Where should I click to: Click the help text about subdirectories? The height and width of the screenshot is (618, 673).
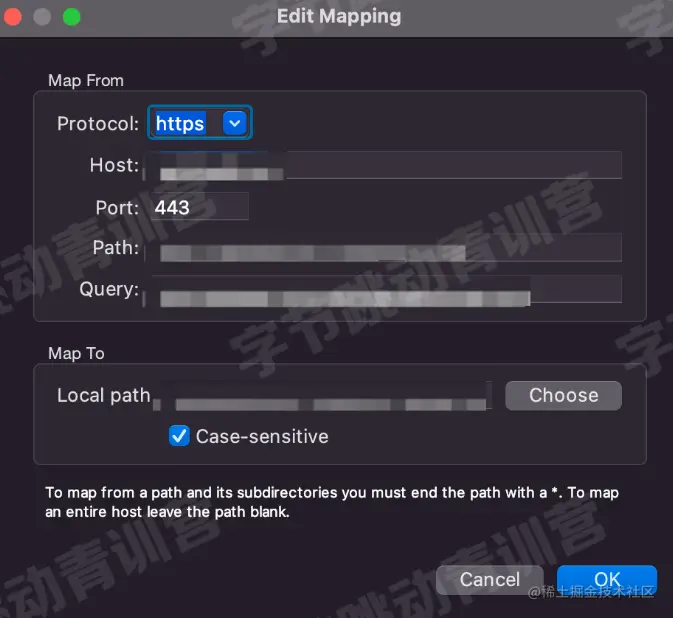click(332, 502)
